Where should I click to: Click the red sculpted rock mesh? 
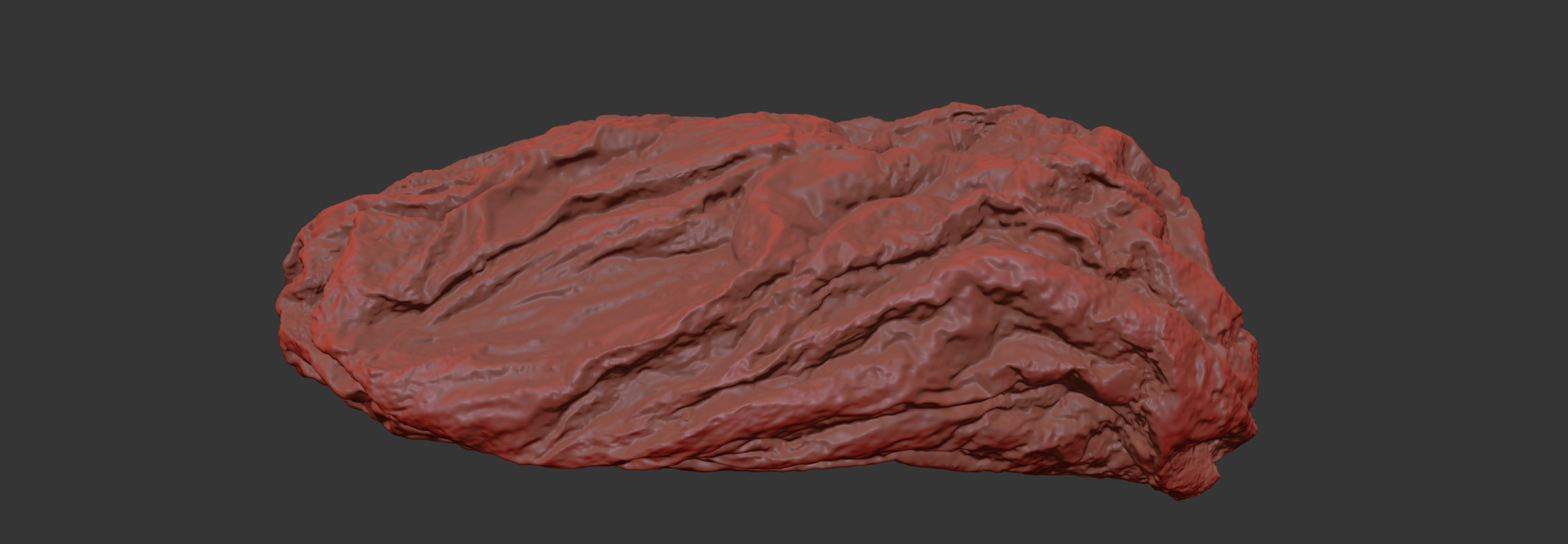click(759, 303)
